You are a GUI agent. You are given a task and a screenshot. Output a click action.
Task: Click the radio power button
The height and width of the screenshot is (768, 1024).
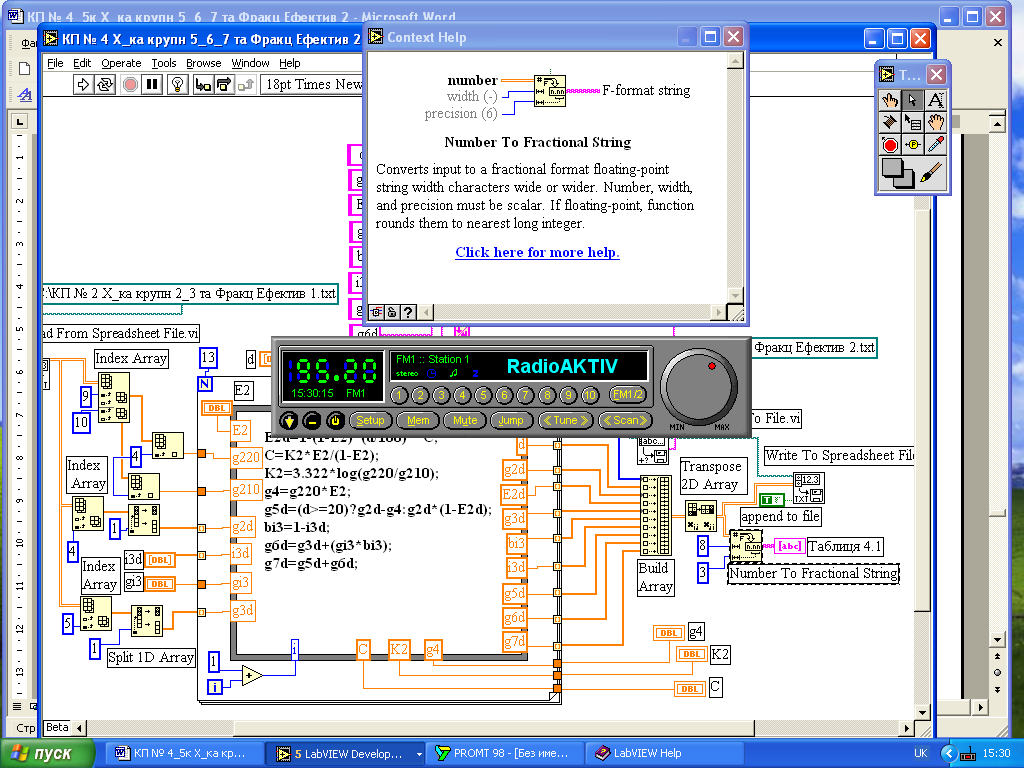(335, 421)
